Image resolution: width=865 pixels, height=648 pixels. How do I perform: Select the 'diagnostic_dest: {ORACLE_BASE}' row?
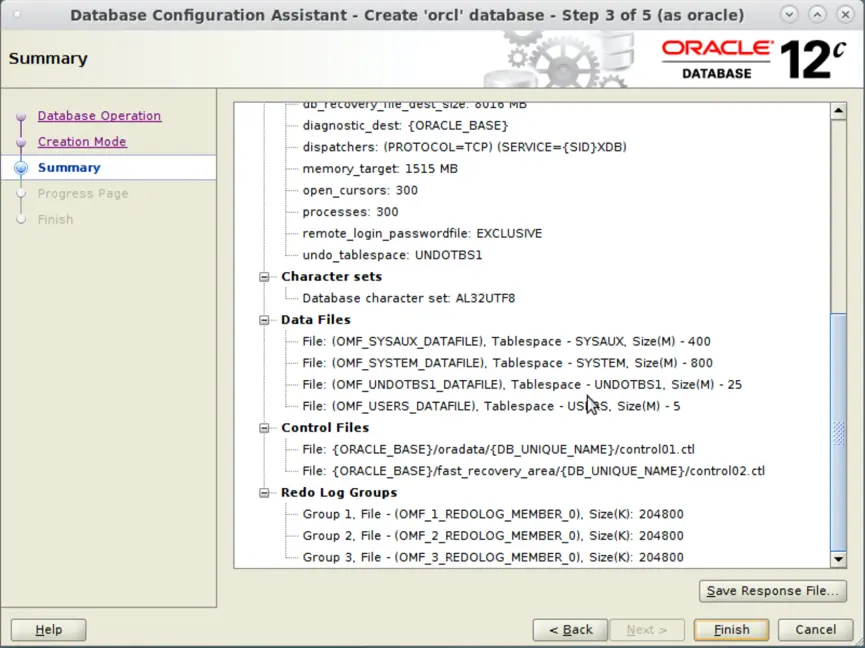click(405, 126)
